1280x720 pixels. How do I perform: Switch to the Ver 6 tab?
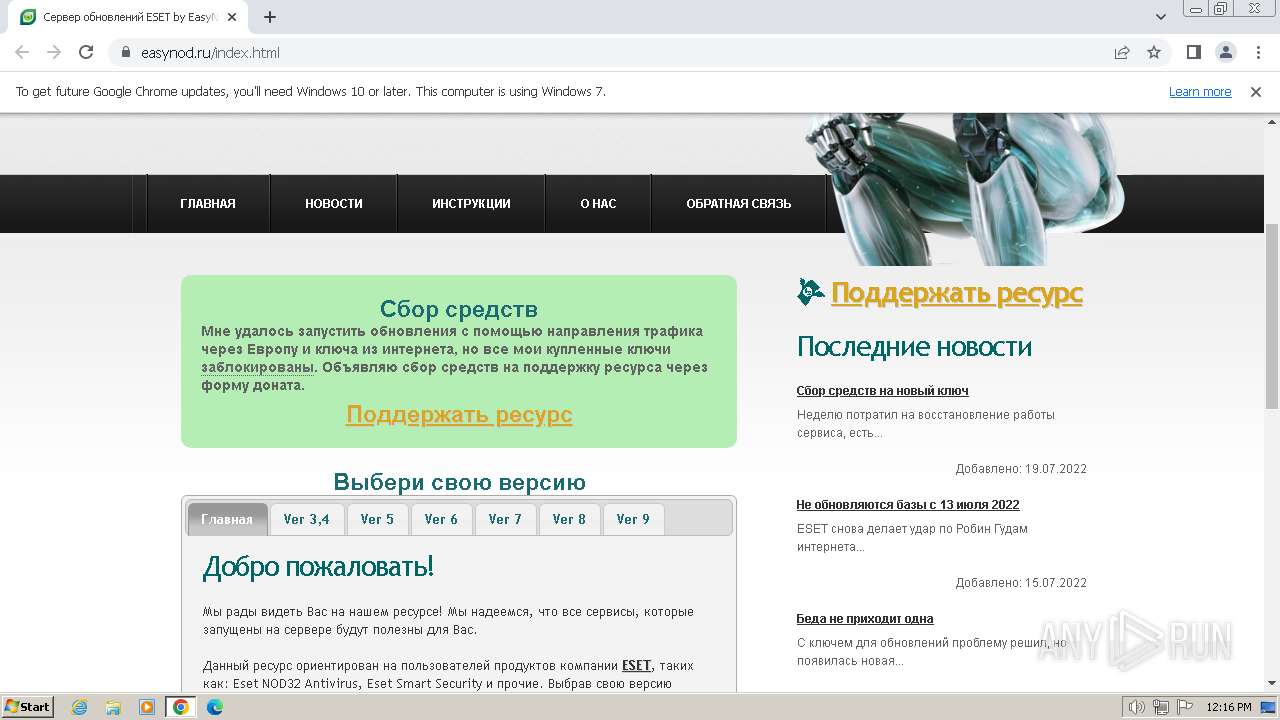point(441,519)
